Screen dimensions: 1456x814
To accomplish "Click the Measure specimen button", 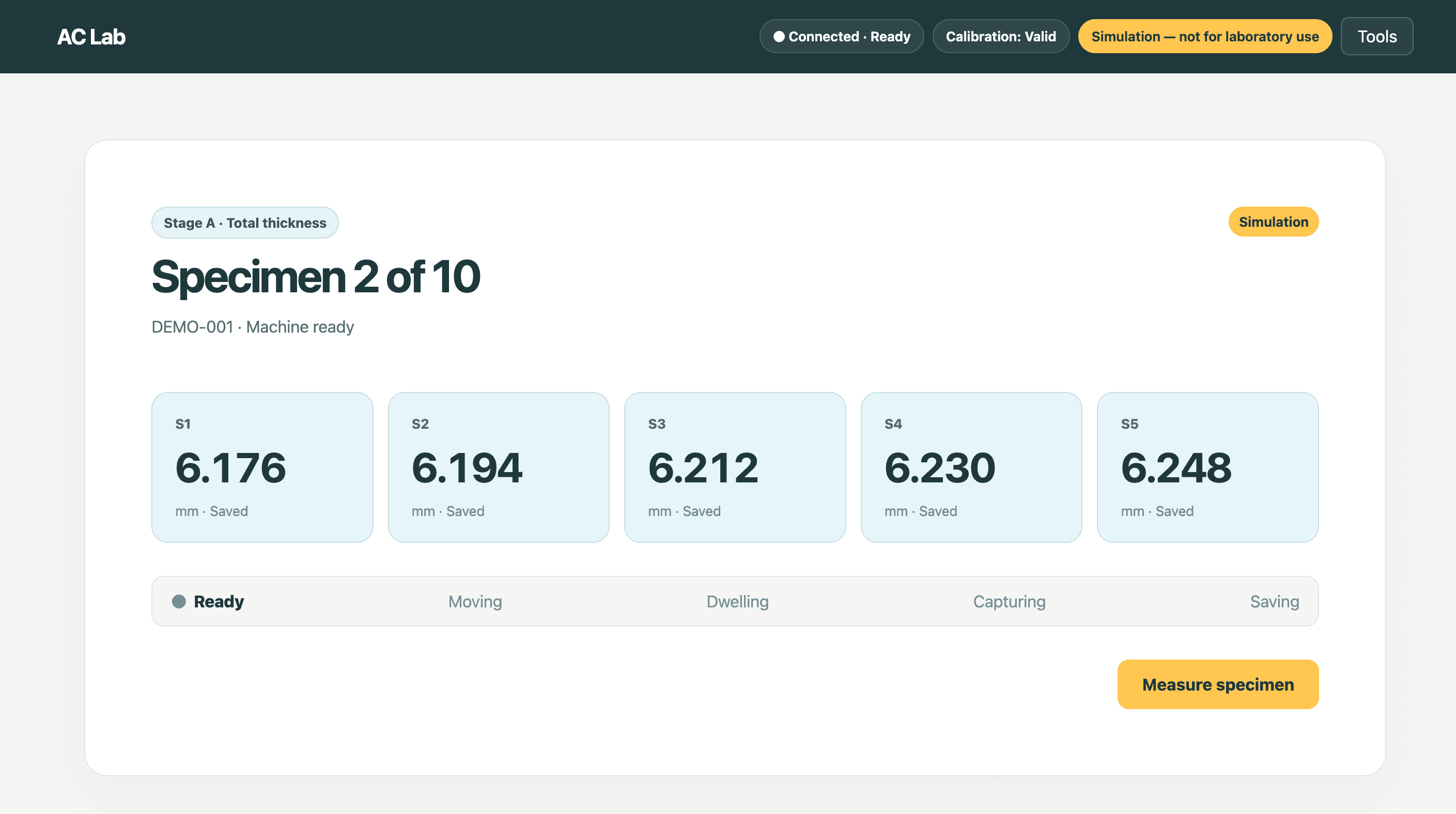I will point(1217,684).
